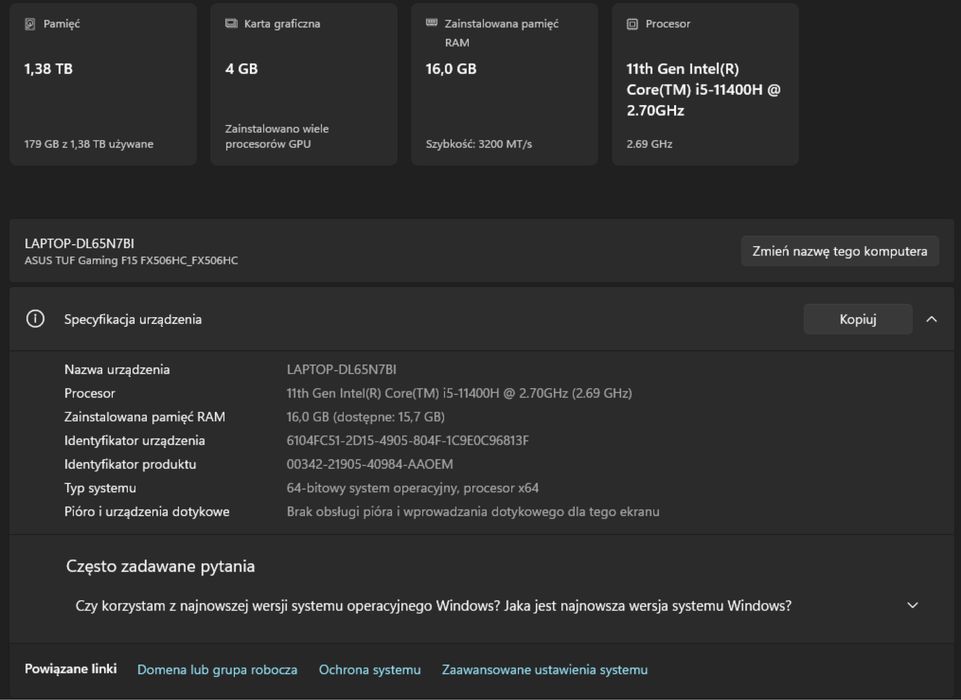Click '11th Gen Intel(R) Core(TM) i5-11400H @ 2.70GHz' card title

click(704, 89)
